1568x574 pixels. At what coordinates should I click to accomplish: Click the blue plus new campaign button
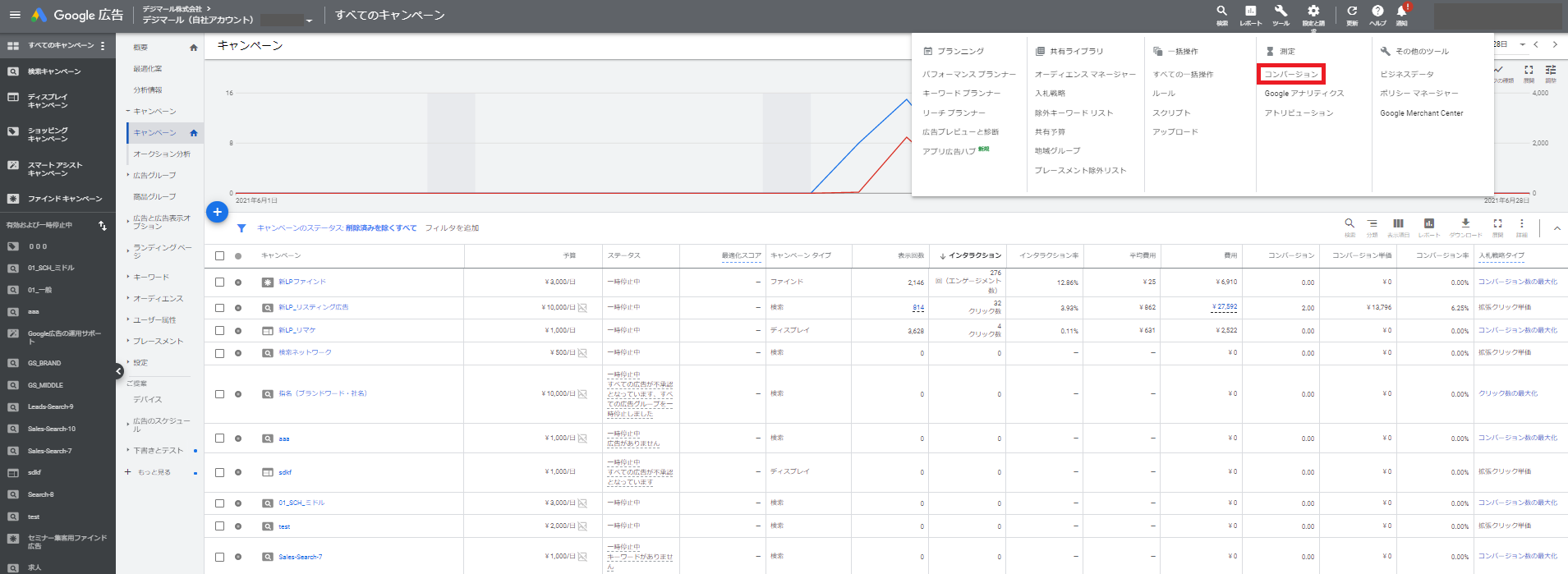[217, 212]
